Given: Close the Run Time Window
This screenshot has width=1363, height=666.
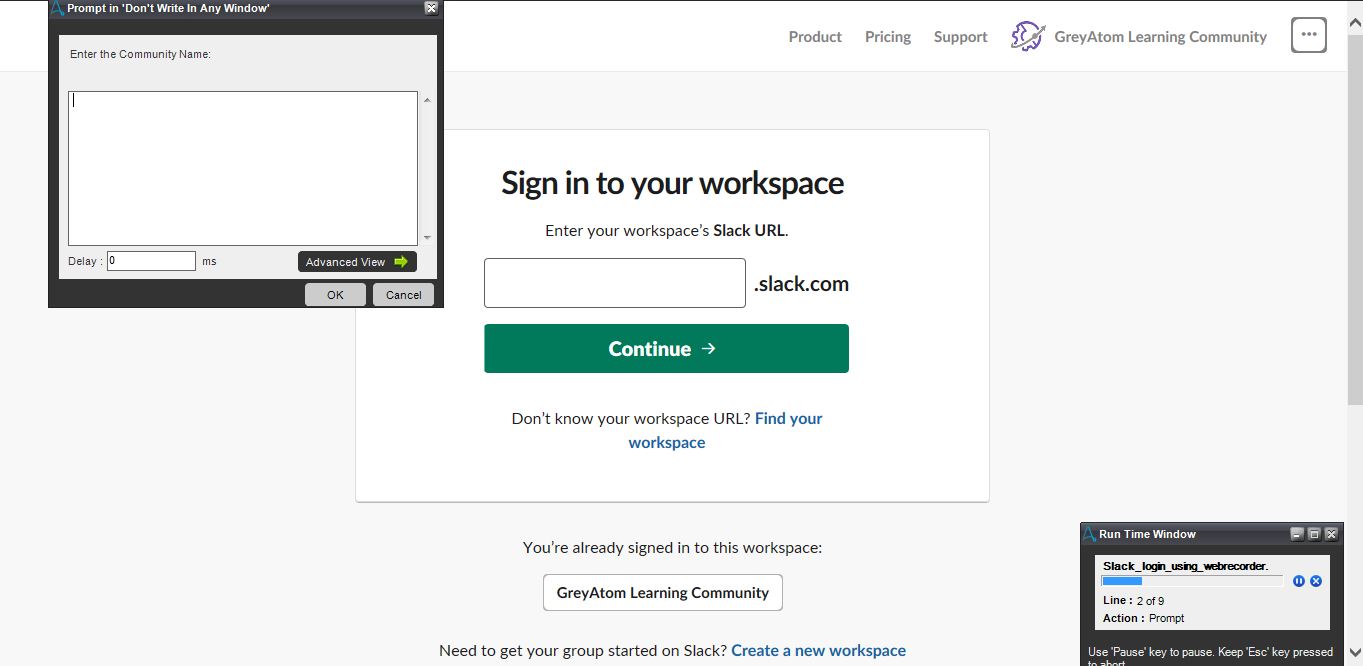Looking at the screenshot, I should 1331,534.
